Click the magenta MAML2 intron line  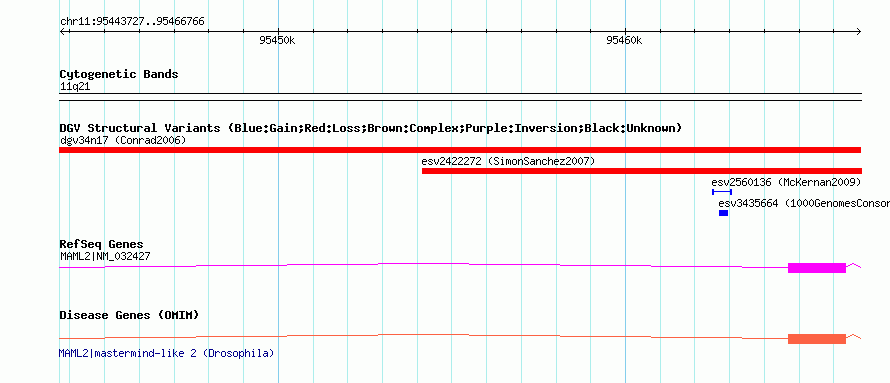click(423, 264)
